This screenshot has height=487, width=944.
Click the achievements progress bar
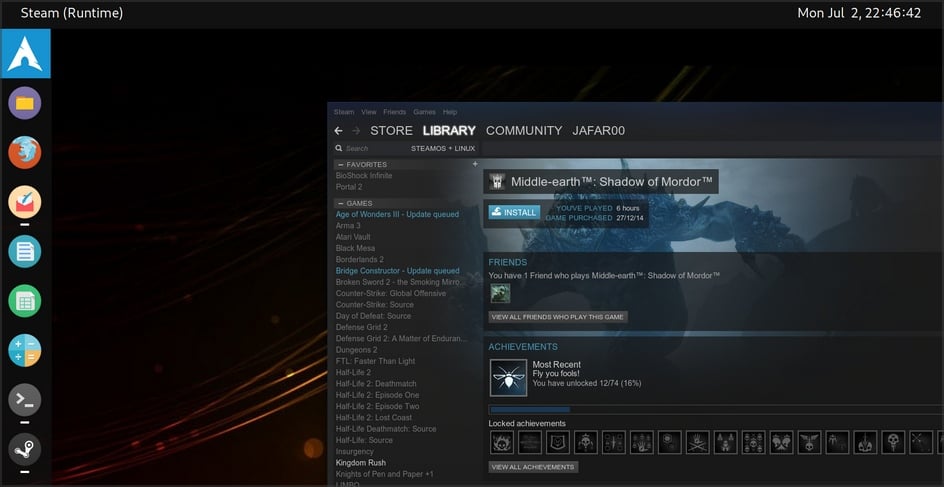click(x=716, y=410)
